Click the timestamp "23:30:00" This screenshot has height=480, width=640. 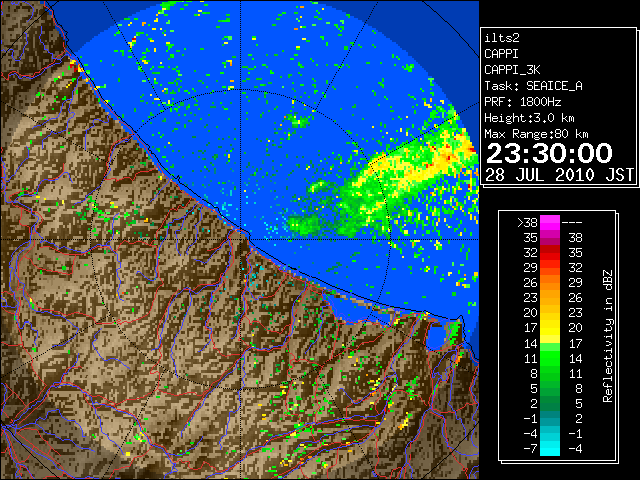click(x=549, y=153)
